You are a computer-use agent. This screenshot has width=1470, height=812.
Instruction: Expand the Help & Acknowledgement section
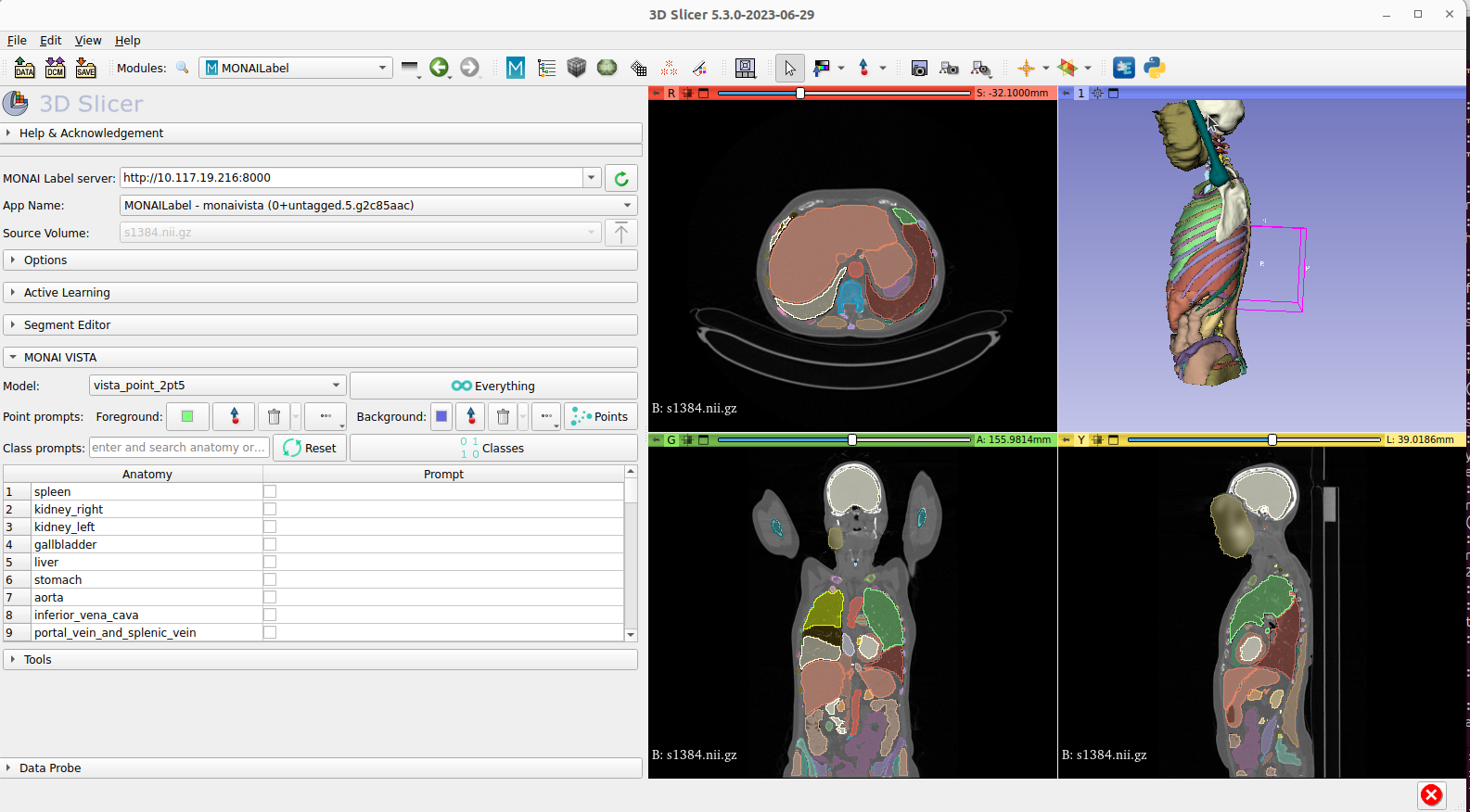pyautogui.click(x=321, y=133)
